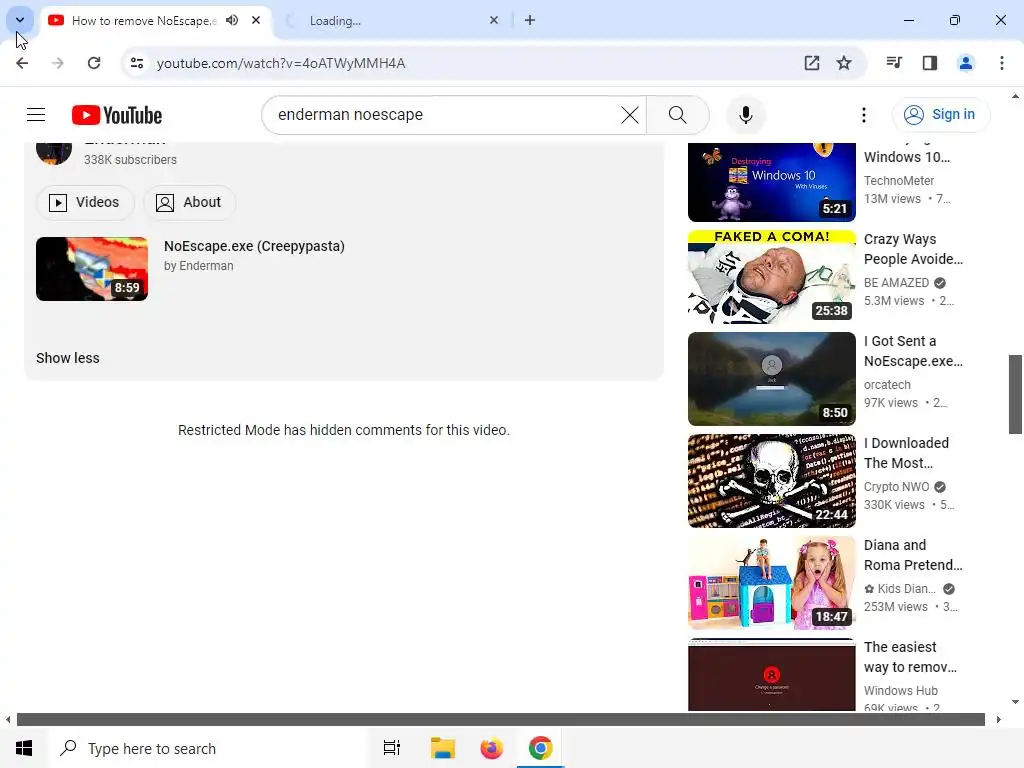The height and width of the screenshot is (768, 1024).
Task: Open the 'FAKED A COMA!' thumbnail
Action: click(x=771, y=277)
